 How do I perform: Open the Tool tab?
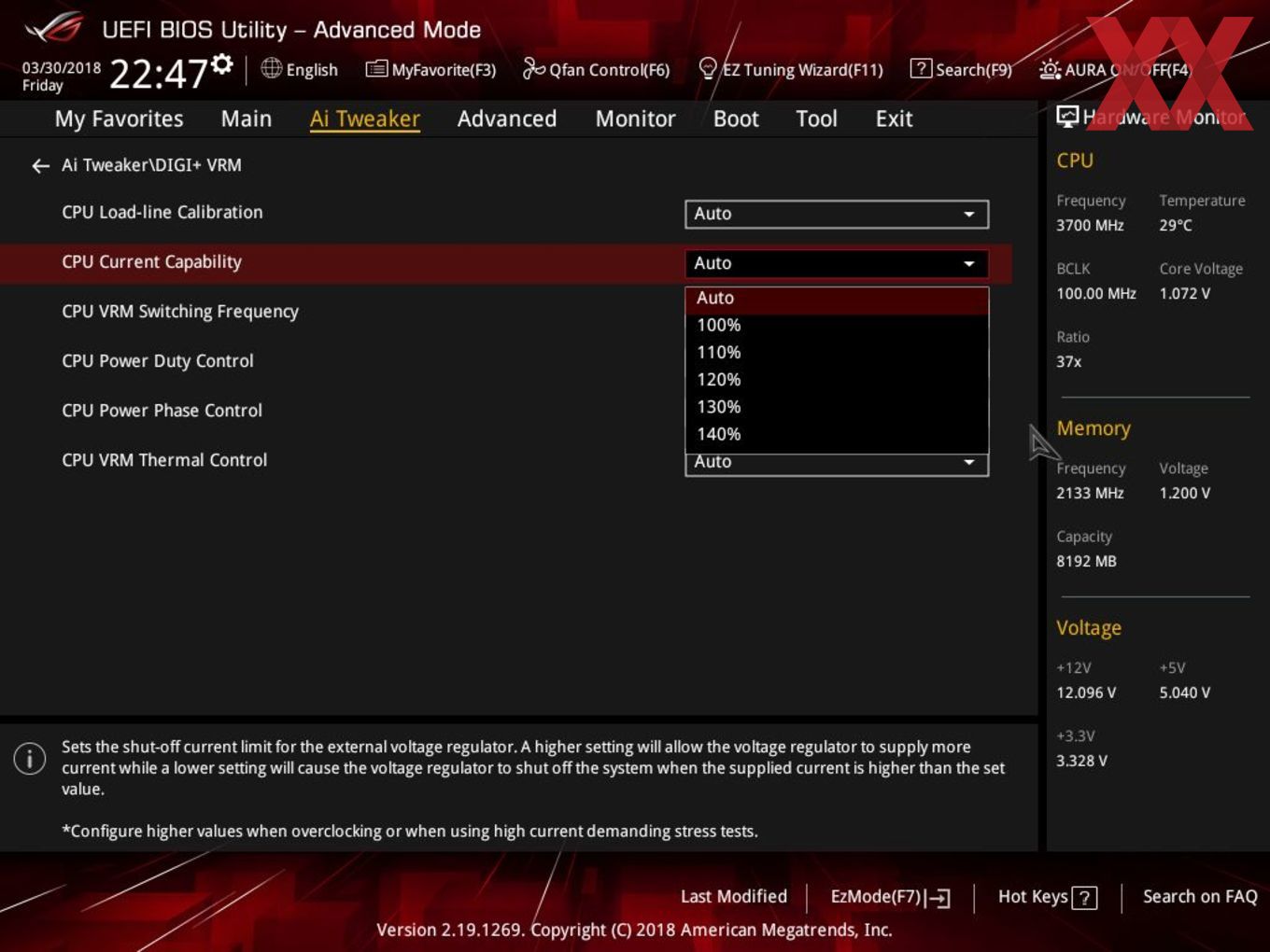click(x=817, y=119)
